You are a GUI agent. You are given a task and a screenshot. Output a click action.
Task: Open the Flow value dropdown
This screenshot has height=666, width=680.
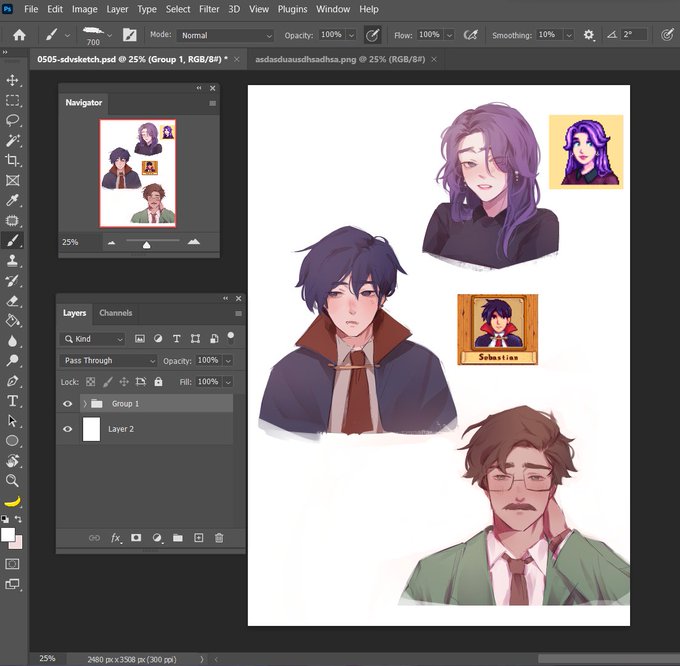tap(450, 35)
